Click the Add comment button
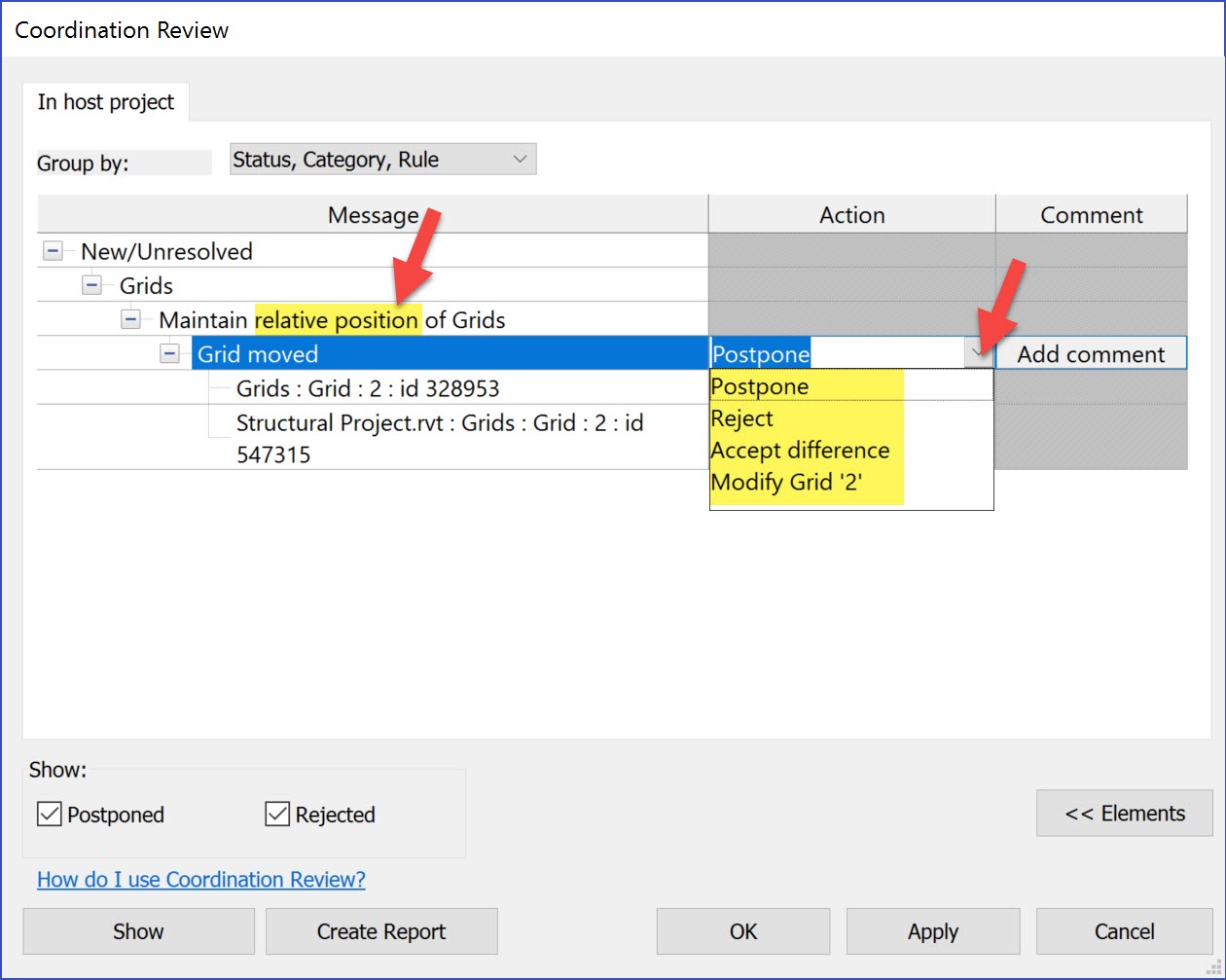1226x980 pixels. [1090, 353]
